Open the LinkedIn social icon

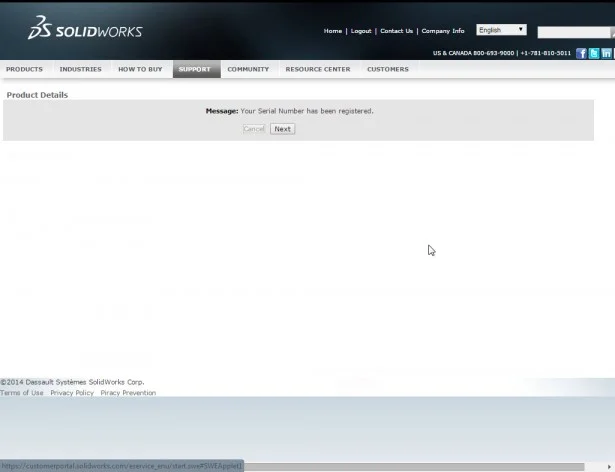(x=607, y=53)
